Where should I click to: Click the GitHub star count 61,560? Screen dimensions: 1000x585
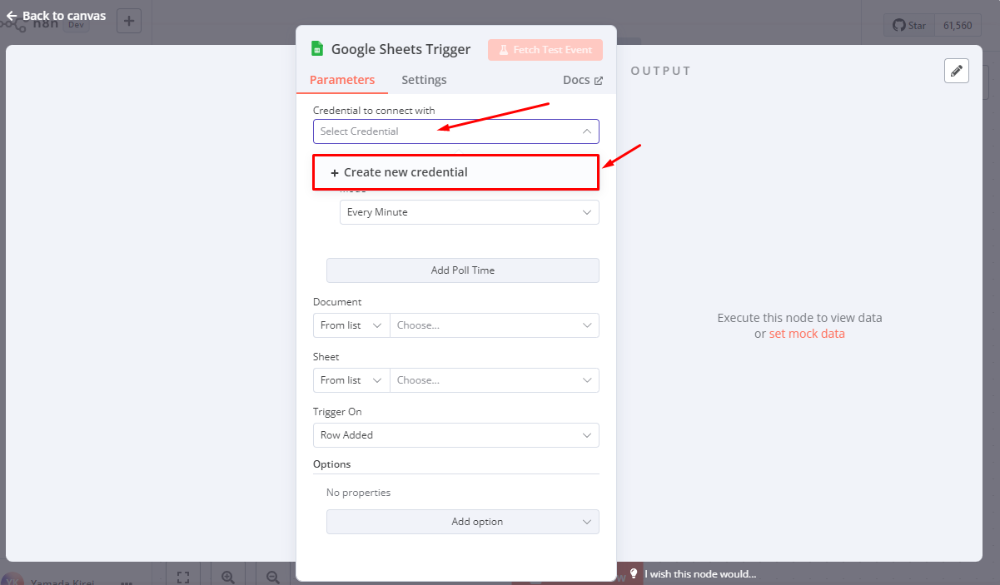click(957, 26)
